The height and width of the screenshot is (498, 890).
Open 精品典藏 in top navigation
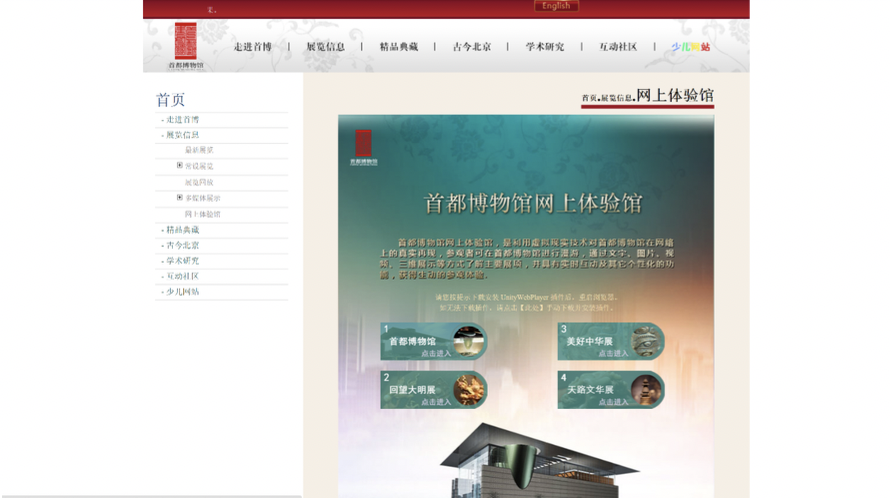[399, 47]
